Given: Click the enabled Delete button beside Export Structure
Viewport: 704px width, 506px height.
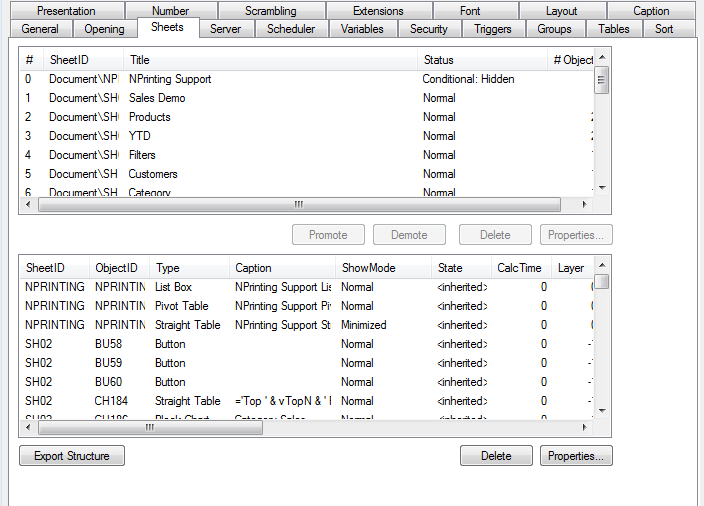Looking at the screenshot, I should point(496,456).
